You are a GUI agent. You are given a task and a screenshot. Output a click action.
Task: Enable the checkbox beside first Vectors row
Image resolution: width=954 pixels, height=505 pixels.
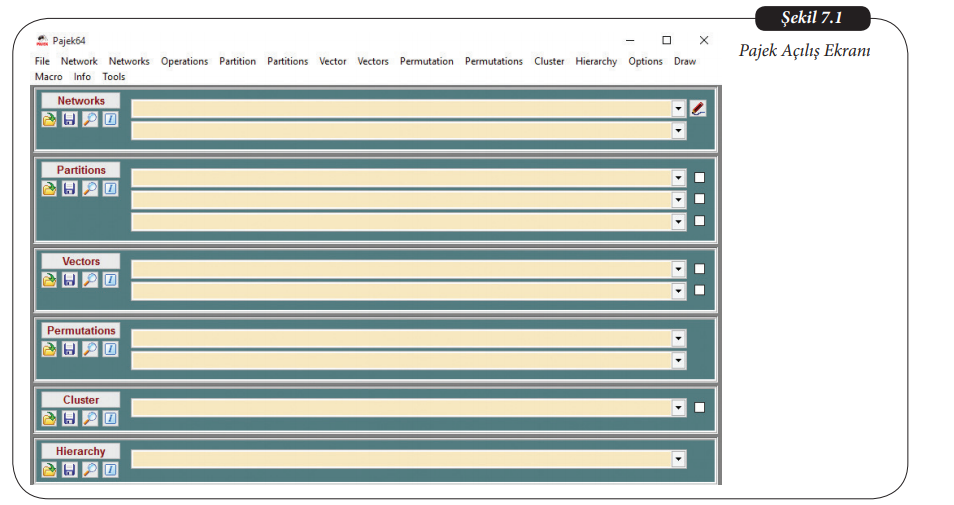coord(699,268)
